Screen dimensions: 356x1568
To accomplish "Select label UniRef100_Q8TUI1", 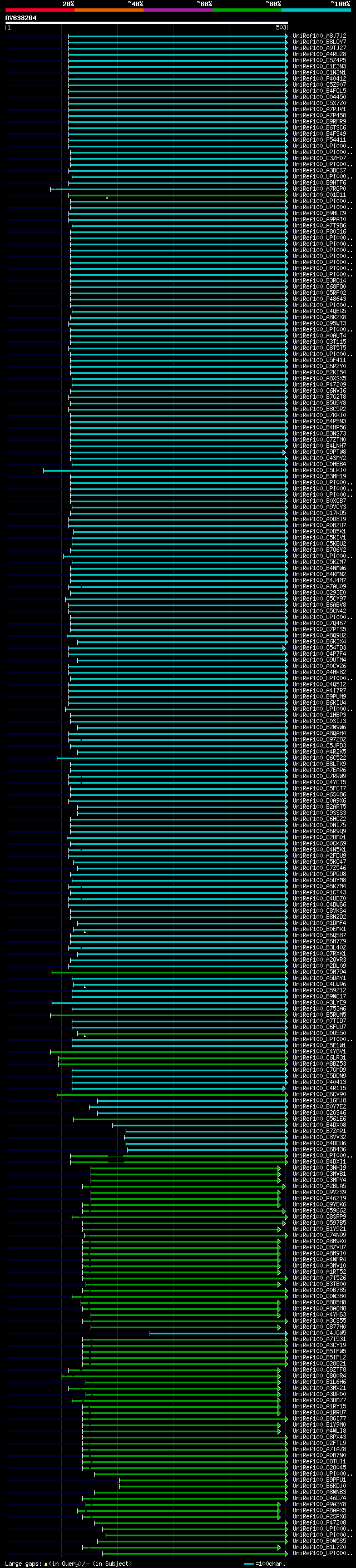I will click(319, 1462).
